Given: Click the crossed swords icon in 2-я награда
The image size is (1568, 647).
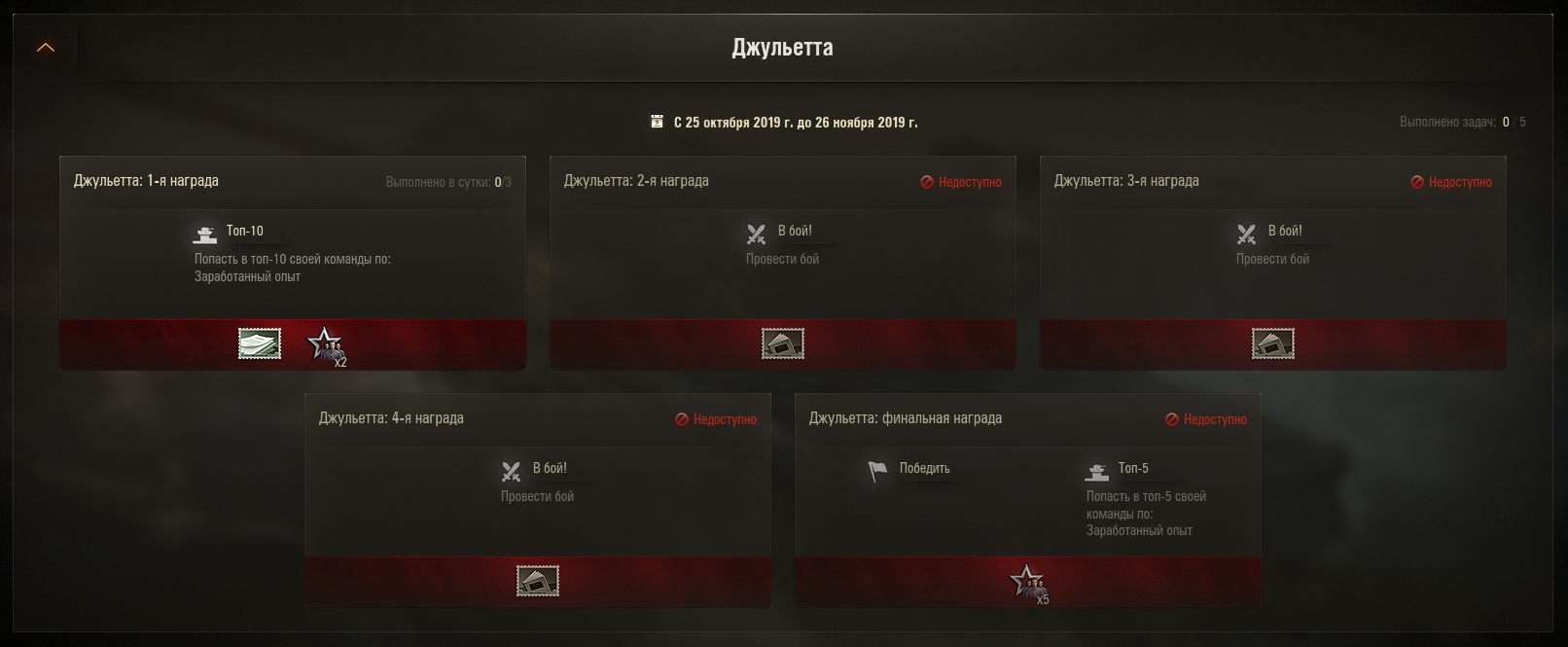Looking at the screenshot, I should point(756,234).
